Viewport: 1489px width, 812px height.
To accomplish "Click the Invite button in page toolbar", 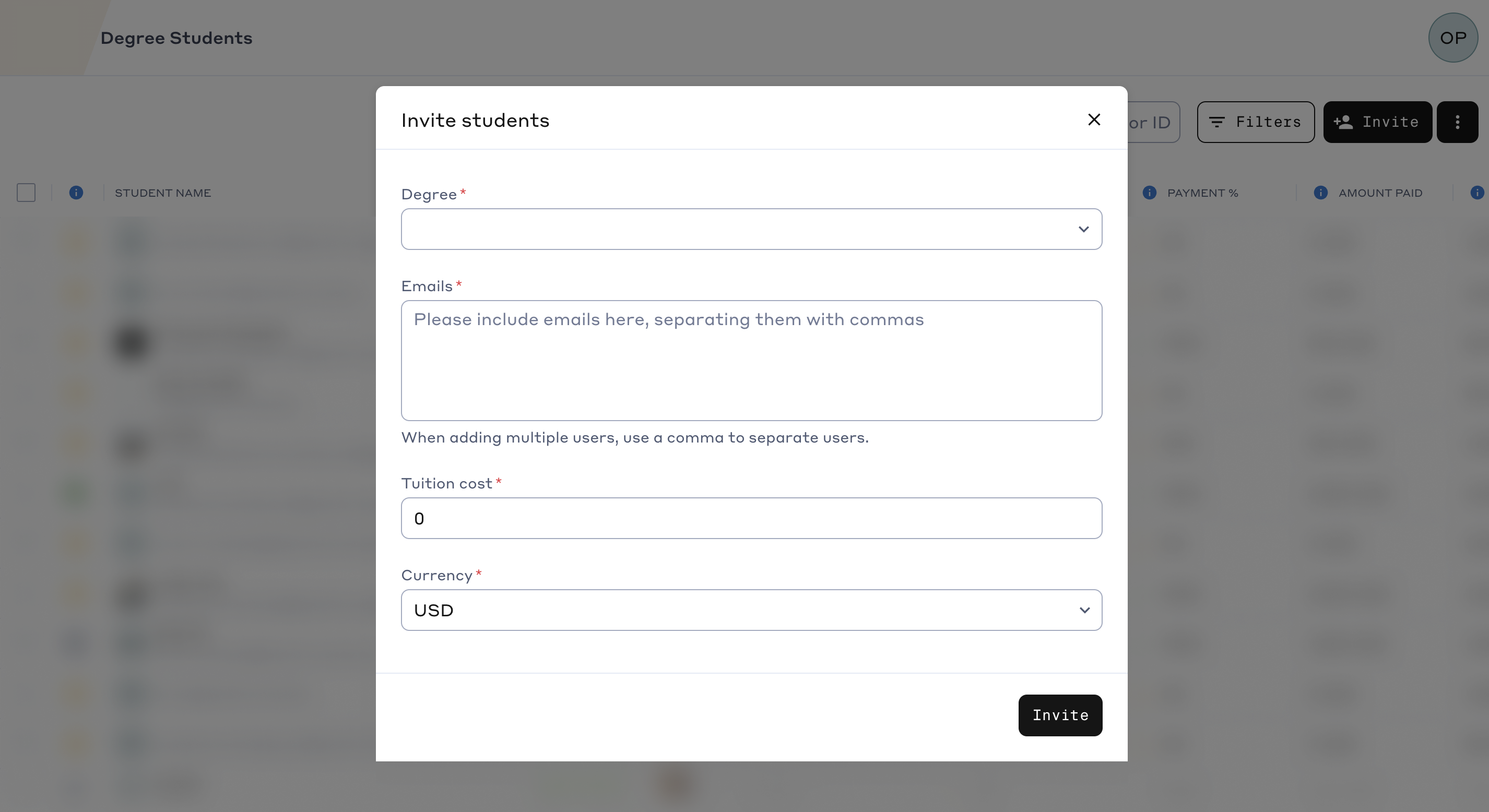I will (x=1377, y=122).
